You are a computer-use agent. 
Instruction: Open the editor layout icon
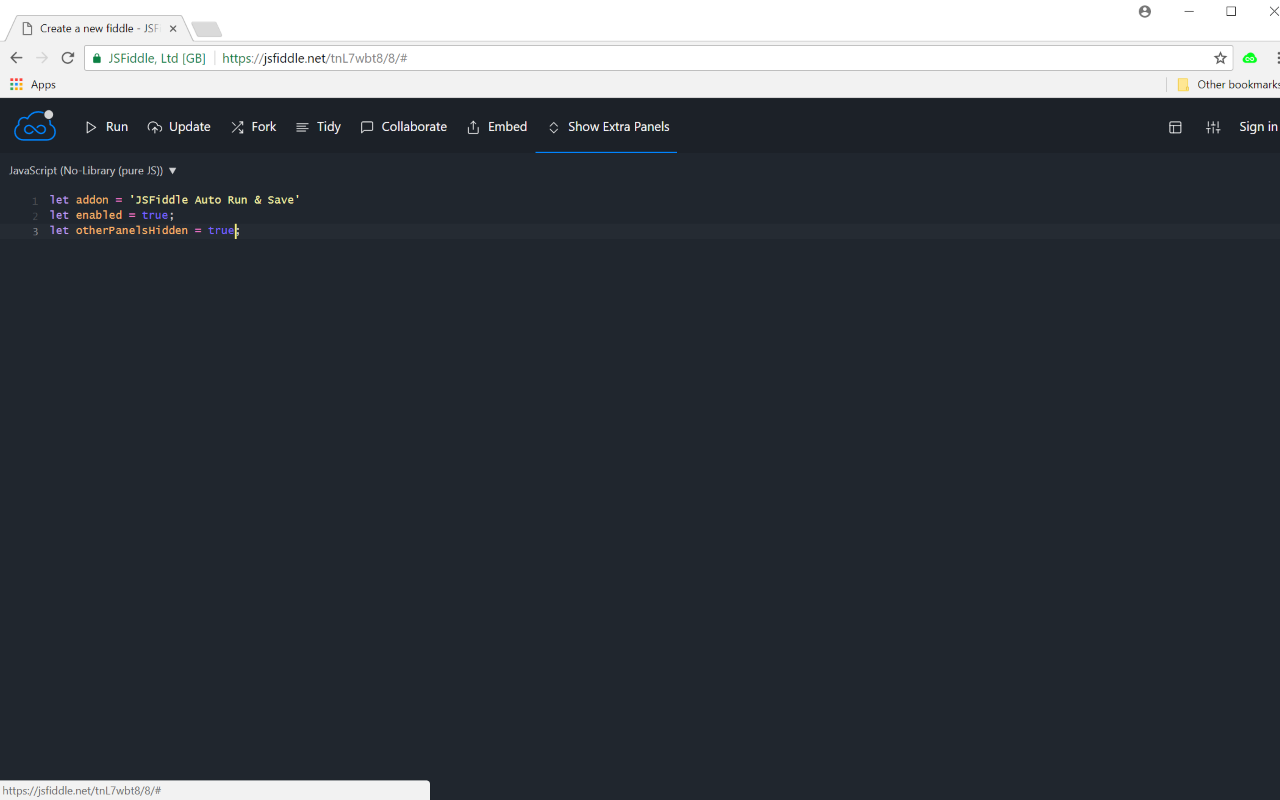(x=1175, y=127)
